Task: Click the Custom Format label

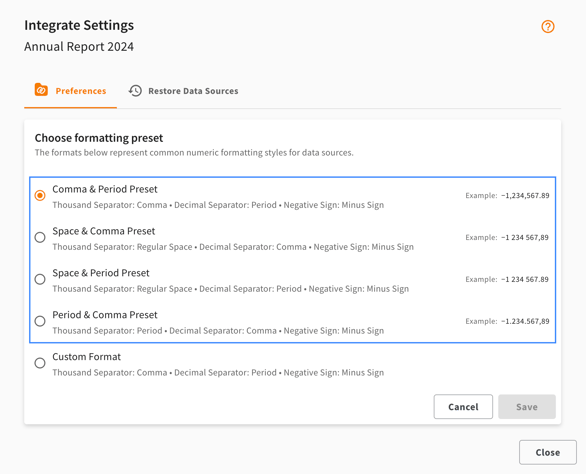Action: click(x=86, y=357)
